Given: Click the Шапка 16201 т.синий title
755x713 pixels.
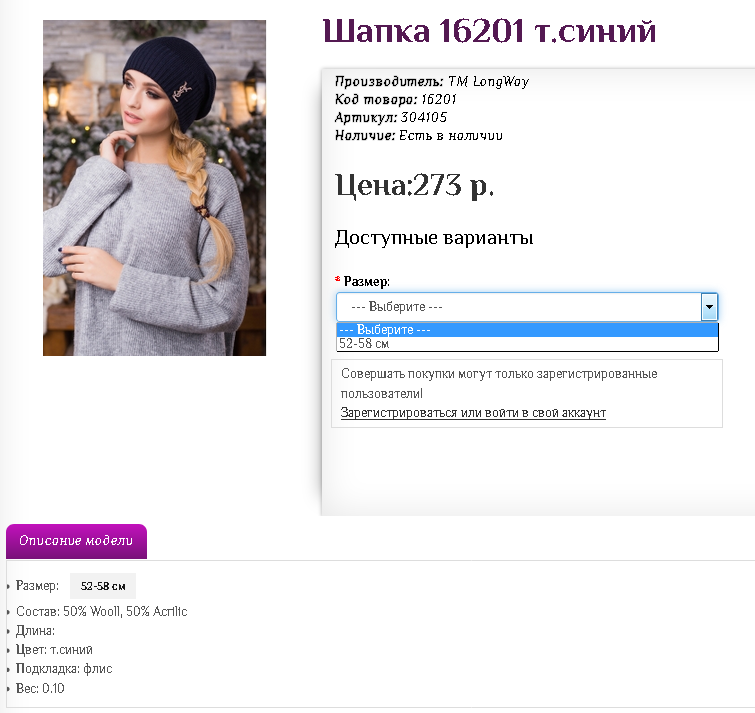Looking at the screenshot, I should click(x=490, y=32).
